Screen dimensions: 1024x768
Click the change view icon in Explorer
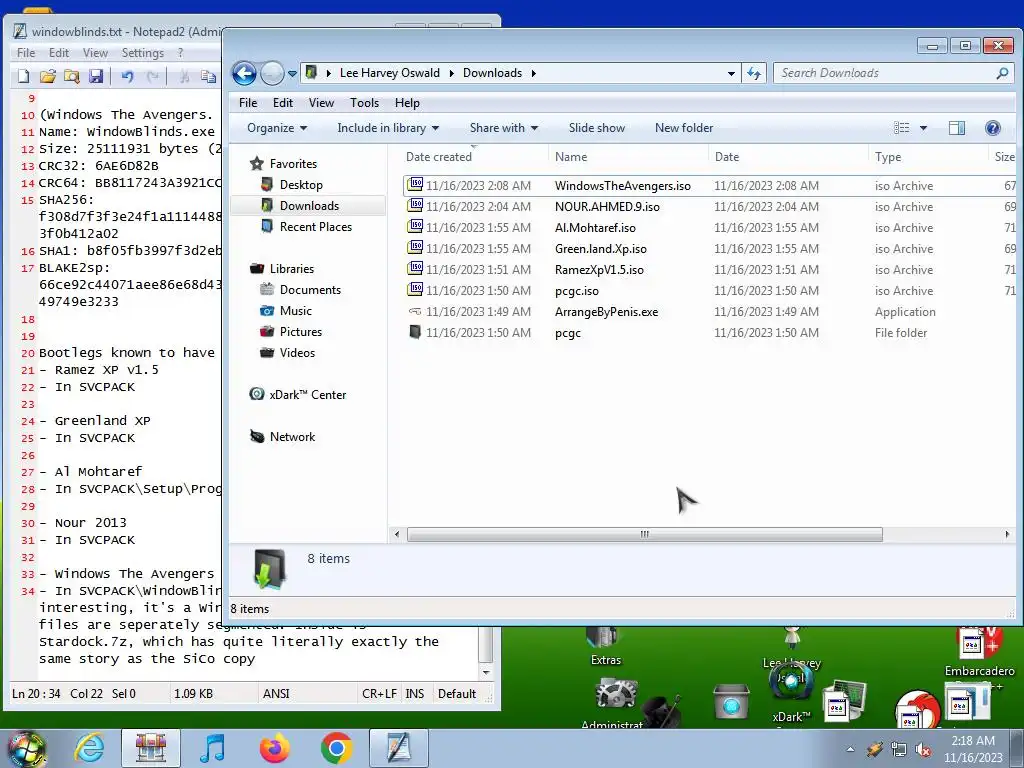pyautogui.click(x=902, y=128)
